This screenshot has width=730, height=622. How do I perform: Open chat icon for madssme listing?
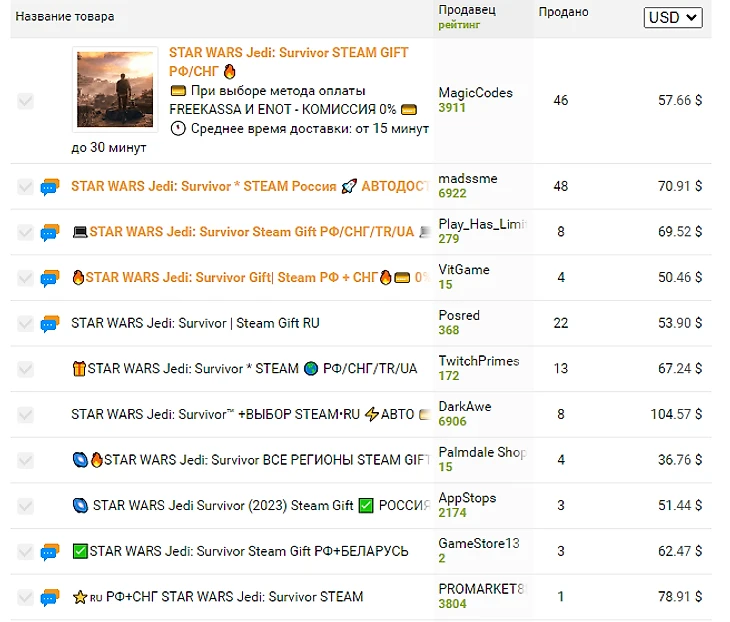(50, 187)
